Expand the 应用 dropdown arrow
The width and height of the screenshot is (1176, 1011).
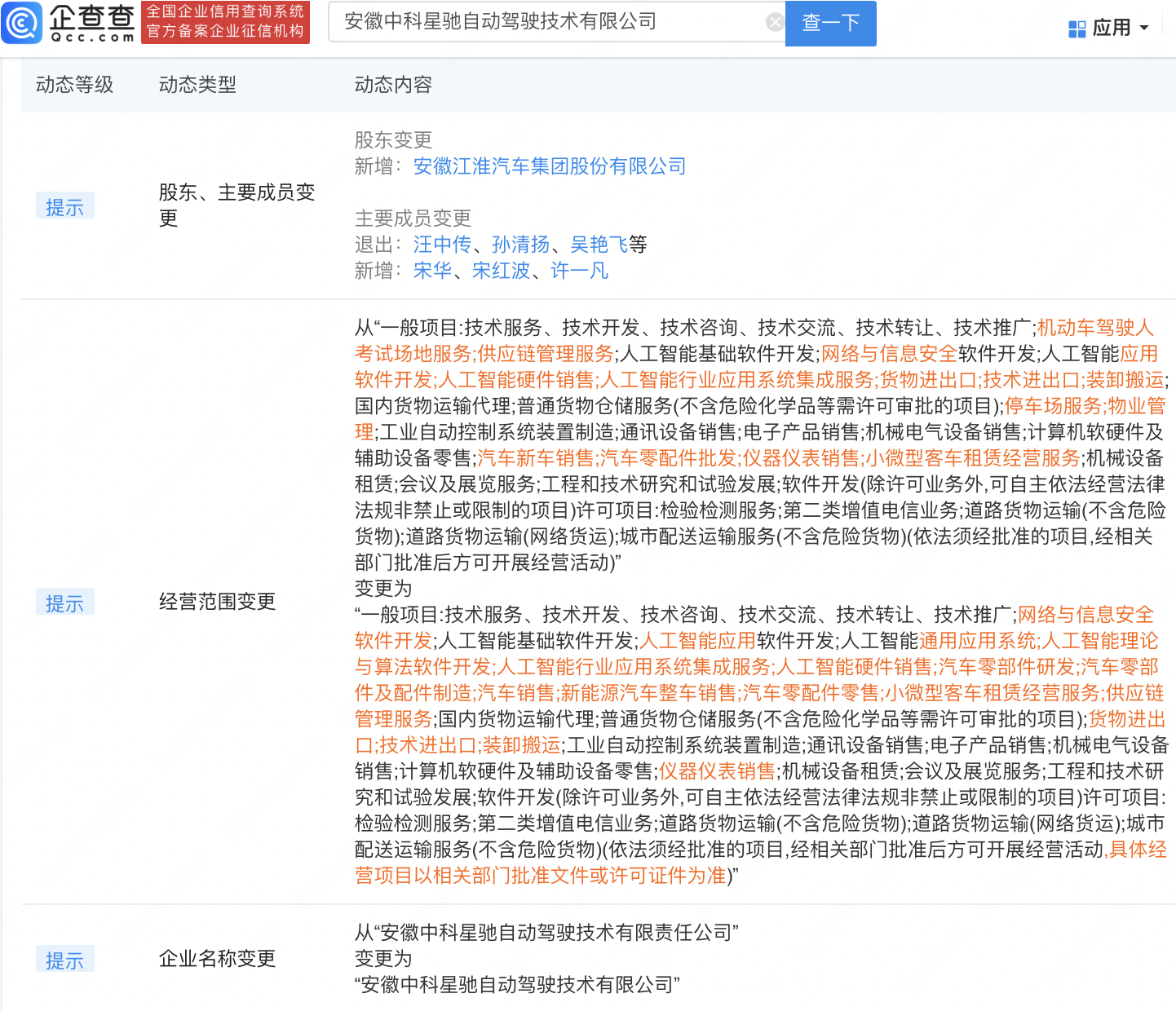pyautogui.click(x=1143, y=29)
